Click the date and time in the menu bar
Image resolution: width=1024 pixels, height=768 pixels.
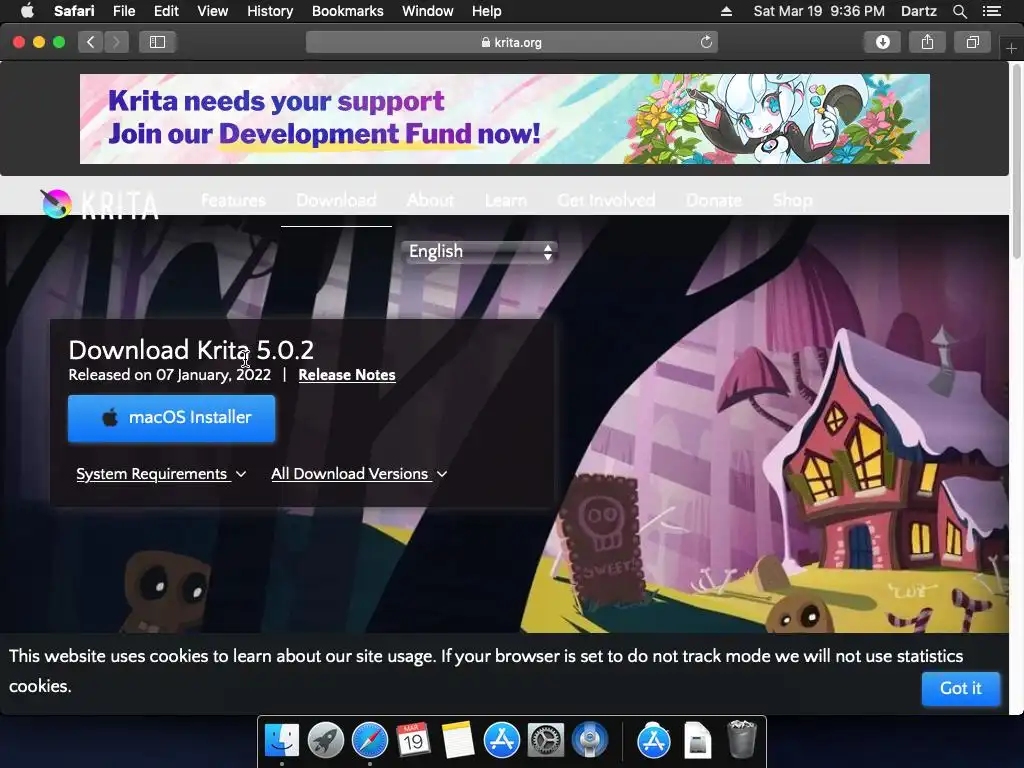[819, 11]
